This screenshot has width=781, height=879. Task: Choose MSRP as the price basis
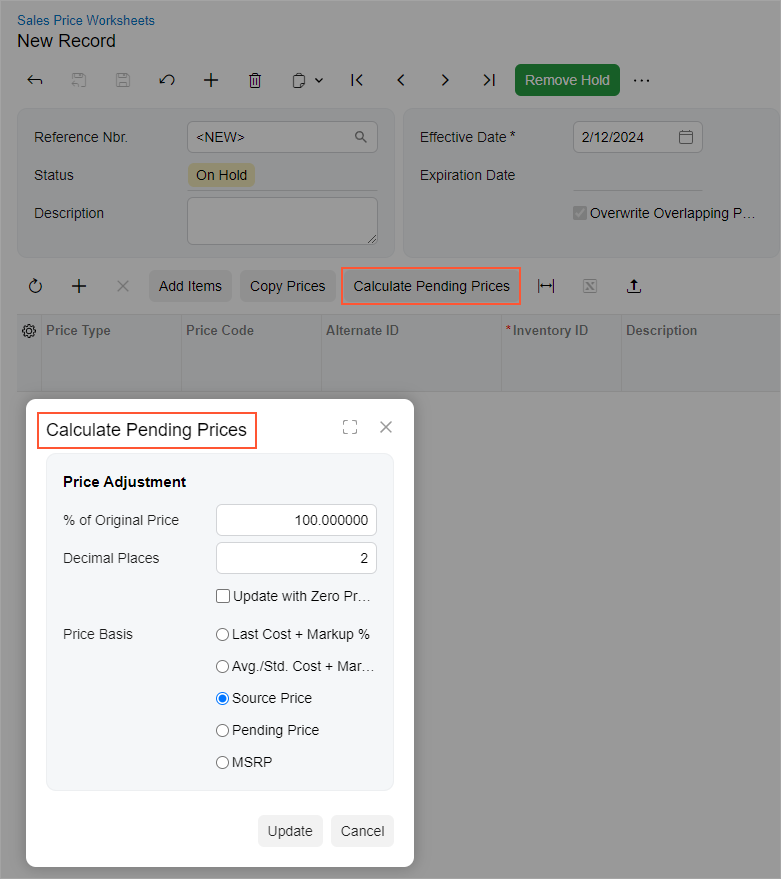tap(223, 762)
